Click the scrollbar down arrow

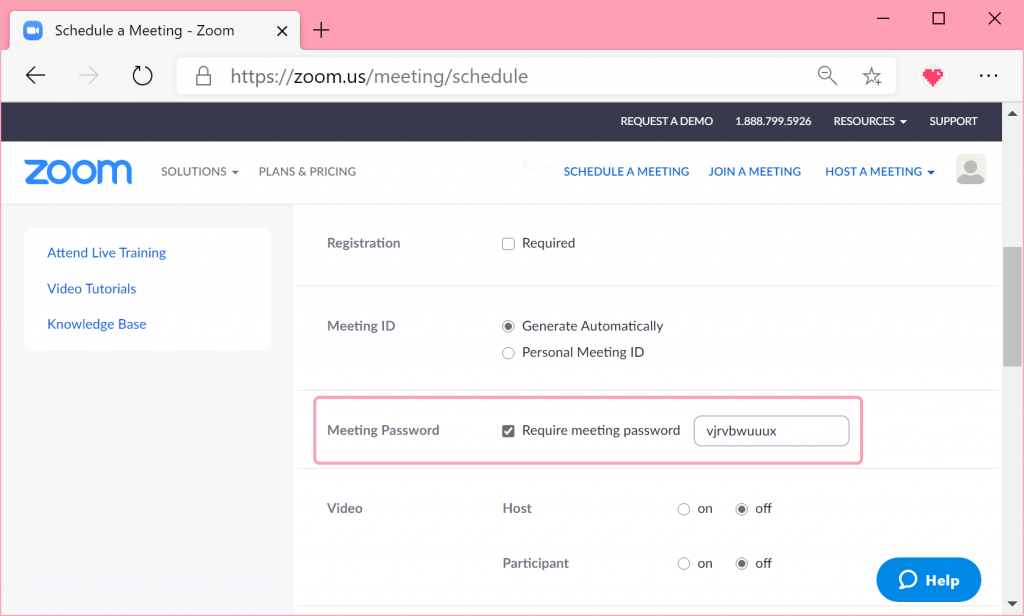(1012, 604)
